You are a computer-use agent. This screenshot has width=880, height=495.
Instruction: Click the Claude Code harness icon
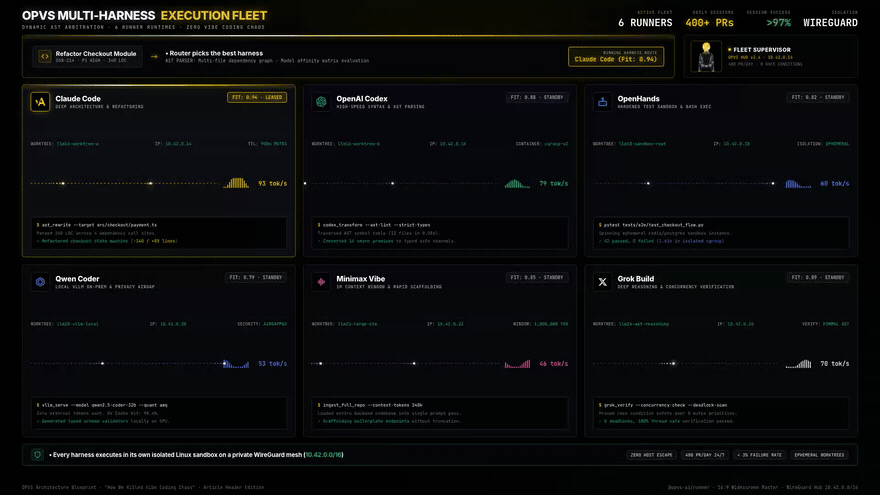(40, 102)
